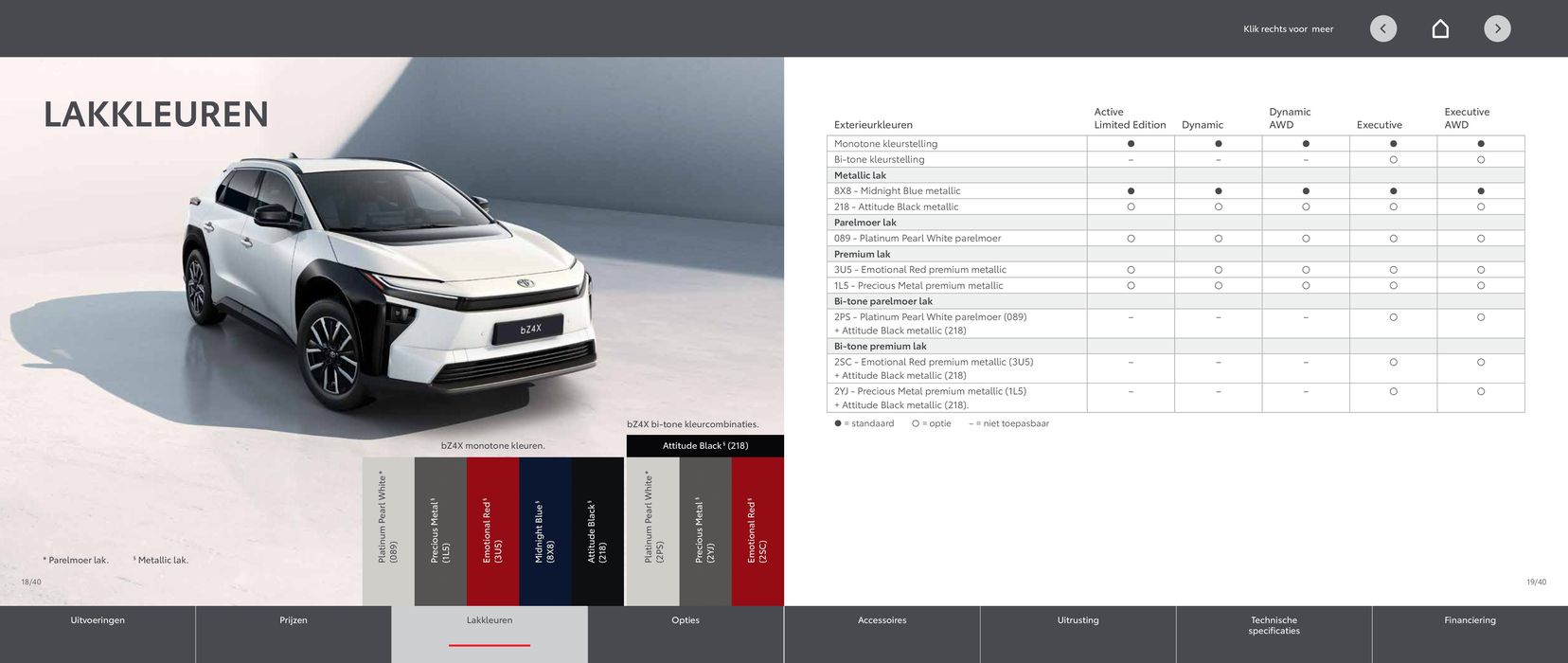Click the home icon
The height and width of the screenshot is (663, 1568).
tap(1439, 28)
